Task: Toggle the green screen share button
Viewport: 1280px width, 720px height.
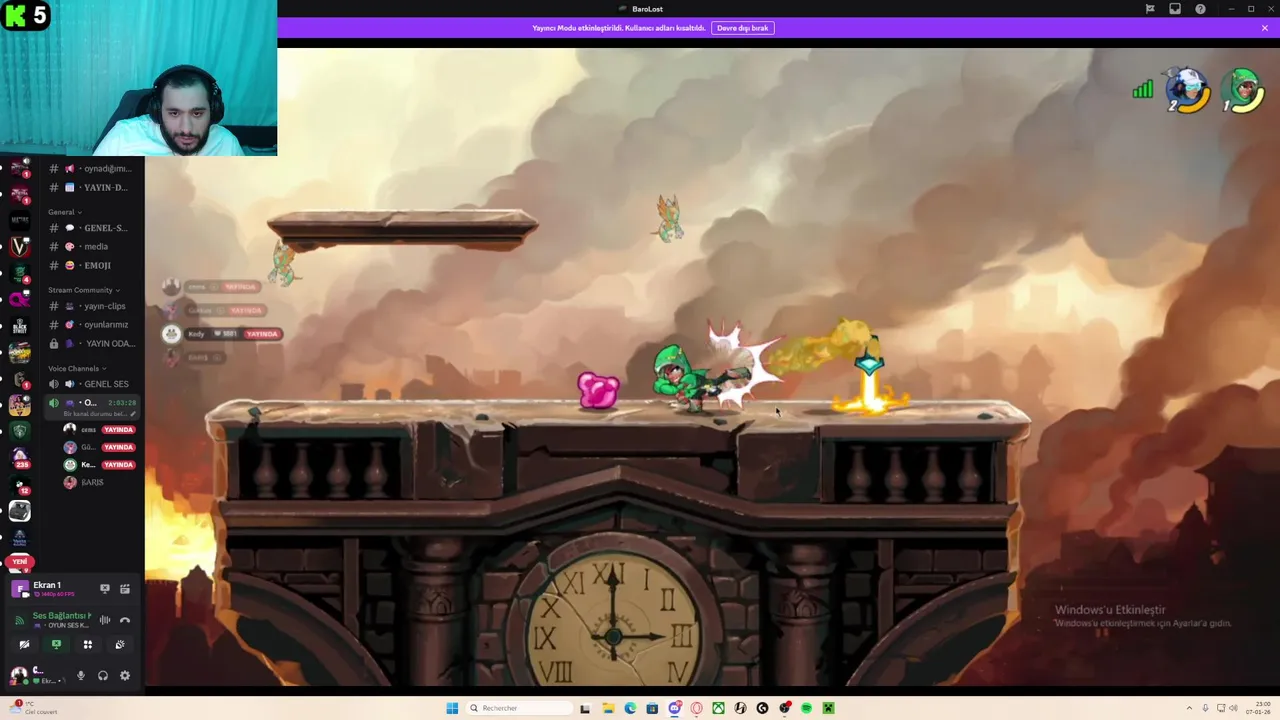Action: coord(56,645)
